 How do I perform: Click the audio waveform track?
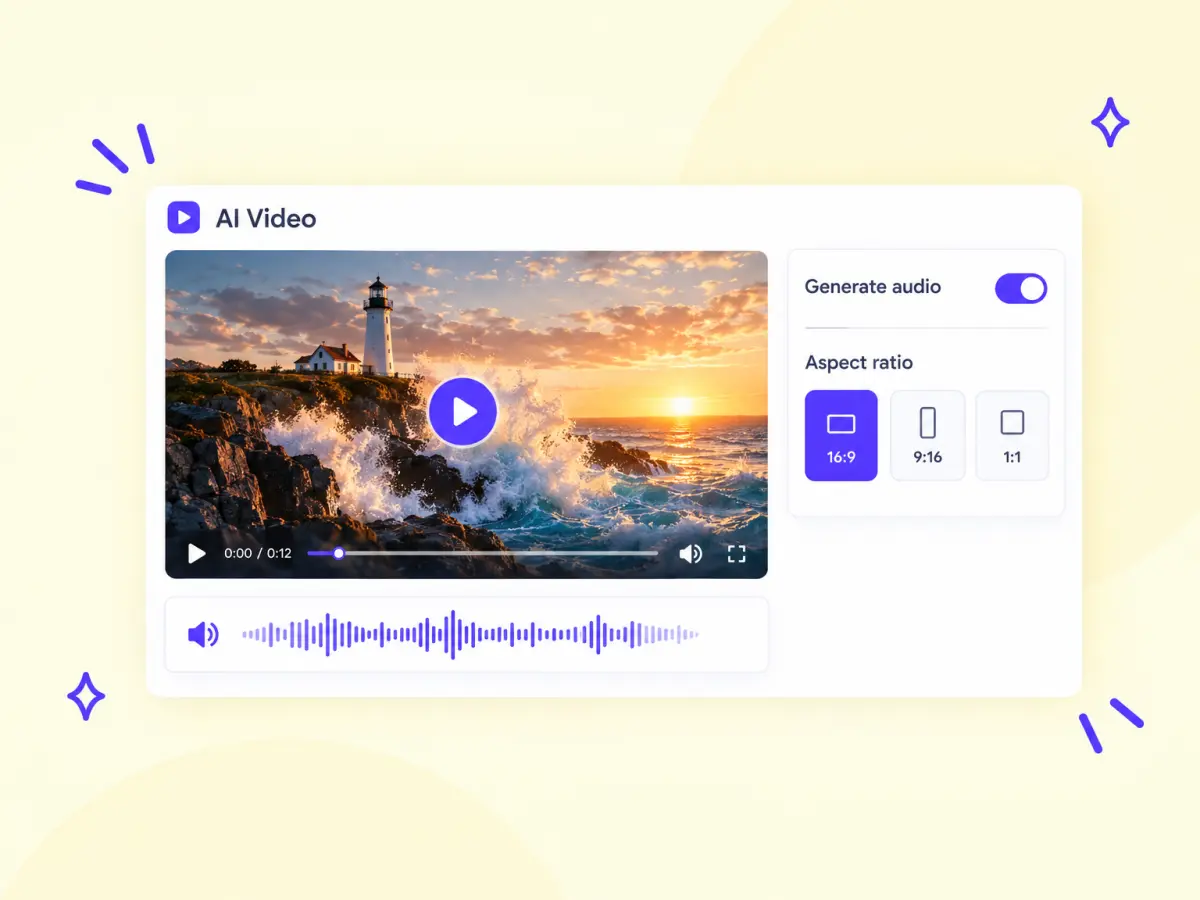point(470,634)
